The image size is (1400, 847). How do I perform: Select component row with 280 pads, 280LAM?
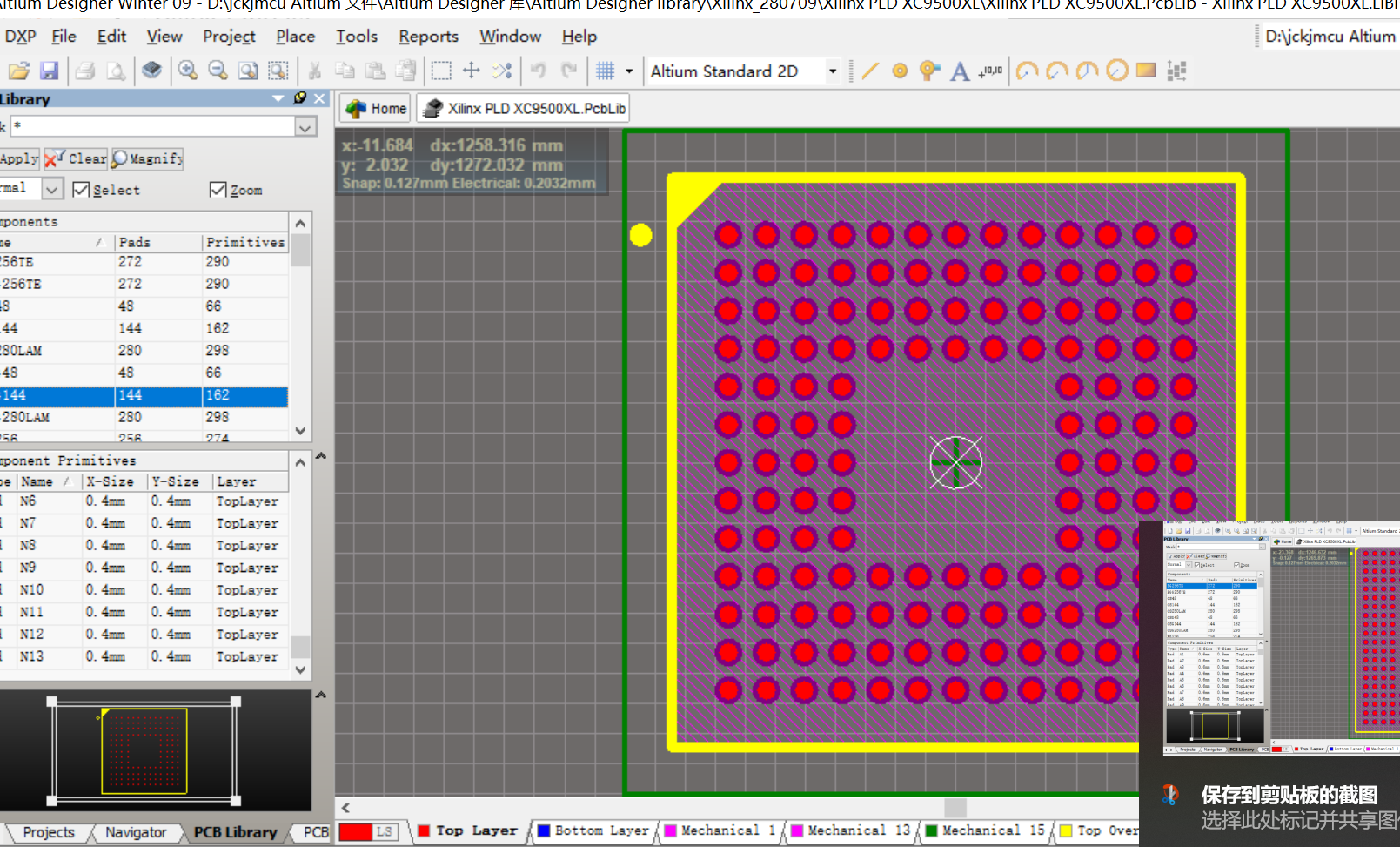click(x=144, y=351)
